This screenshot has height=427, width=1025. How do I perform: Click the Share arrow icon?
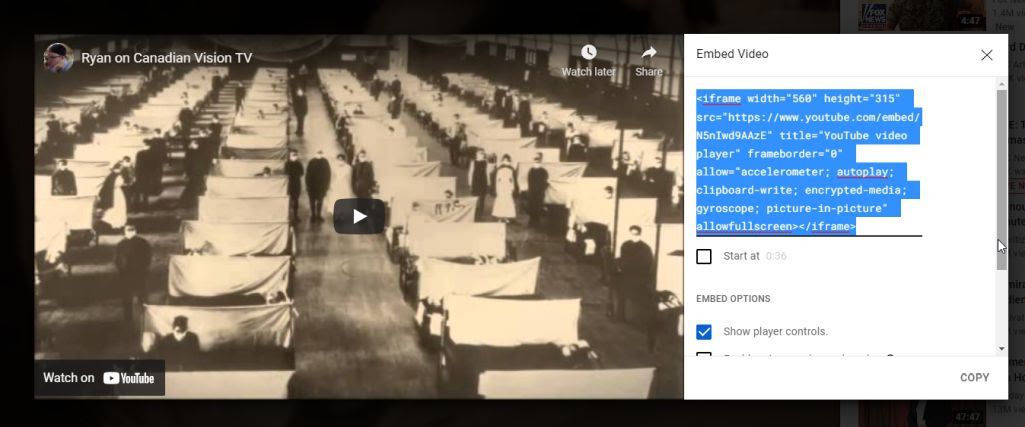pyautogui.click(x=648, y=52)
